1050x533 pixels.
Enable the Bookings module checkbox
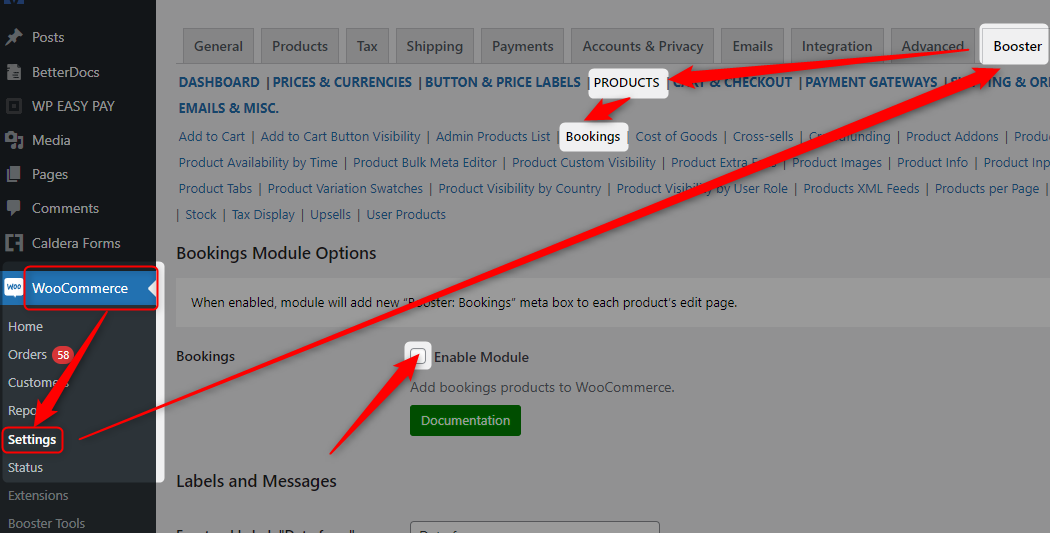point(419,356)
